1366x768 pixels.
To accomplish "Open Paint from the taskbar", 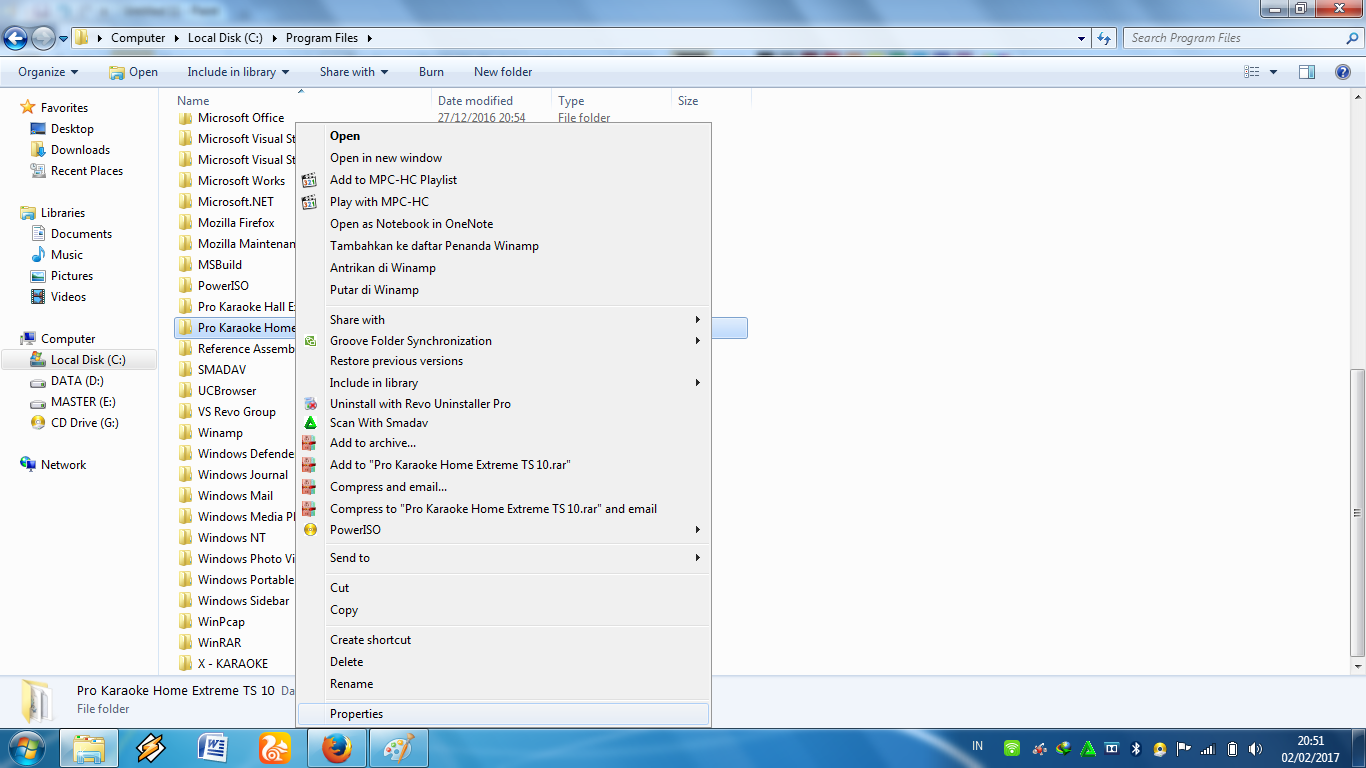I will [x=399, y=748].
